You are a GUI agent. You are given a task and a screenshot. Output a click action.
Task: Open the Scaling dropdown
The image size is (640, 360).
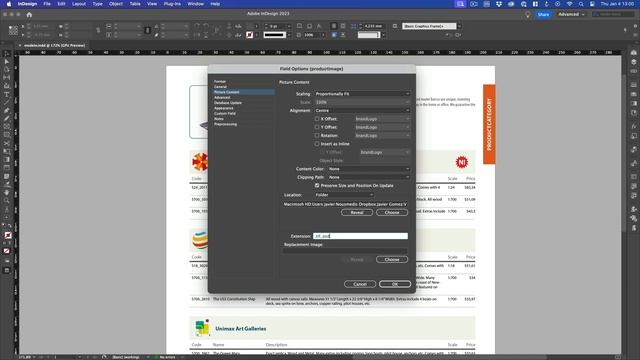click(362, 94)
